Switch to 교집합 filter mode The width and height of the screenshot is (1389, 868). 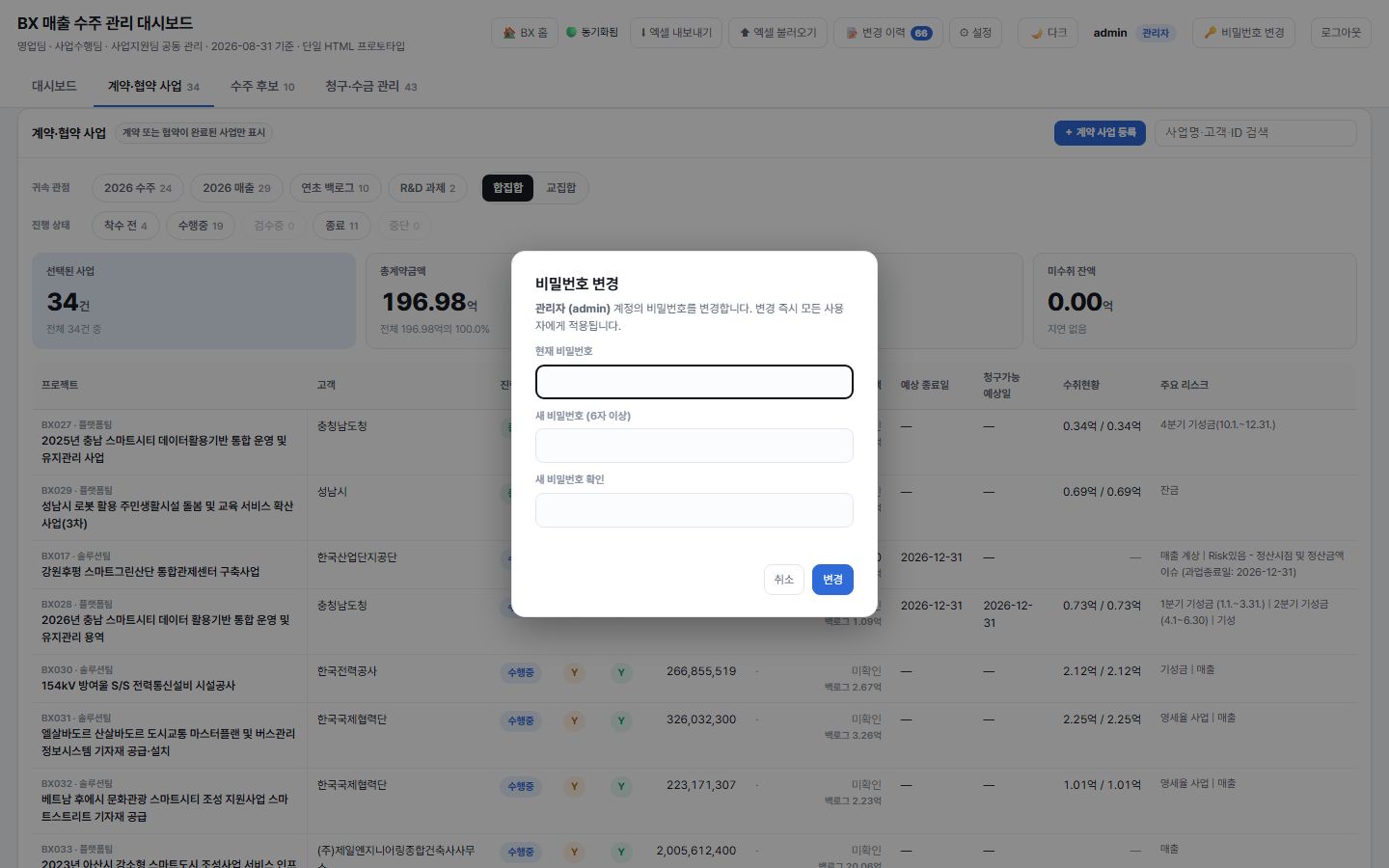(560, 188)
